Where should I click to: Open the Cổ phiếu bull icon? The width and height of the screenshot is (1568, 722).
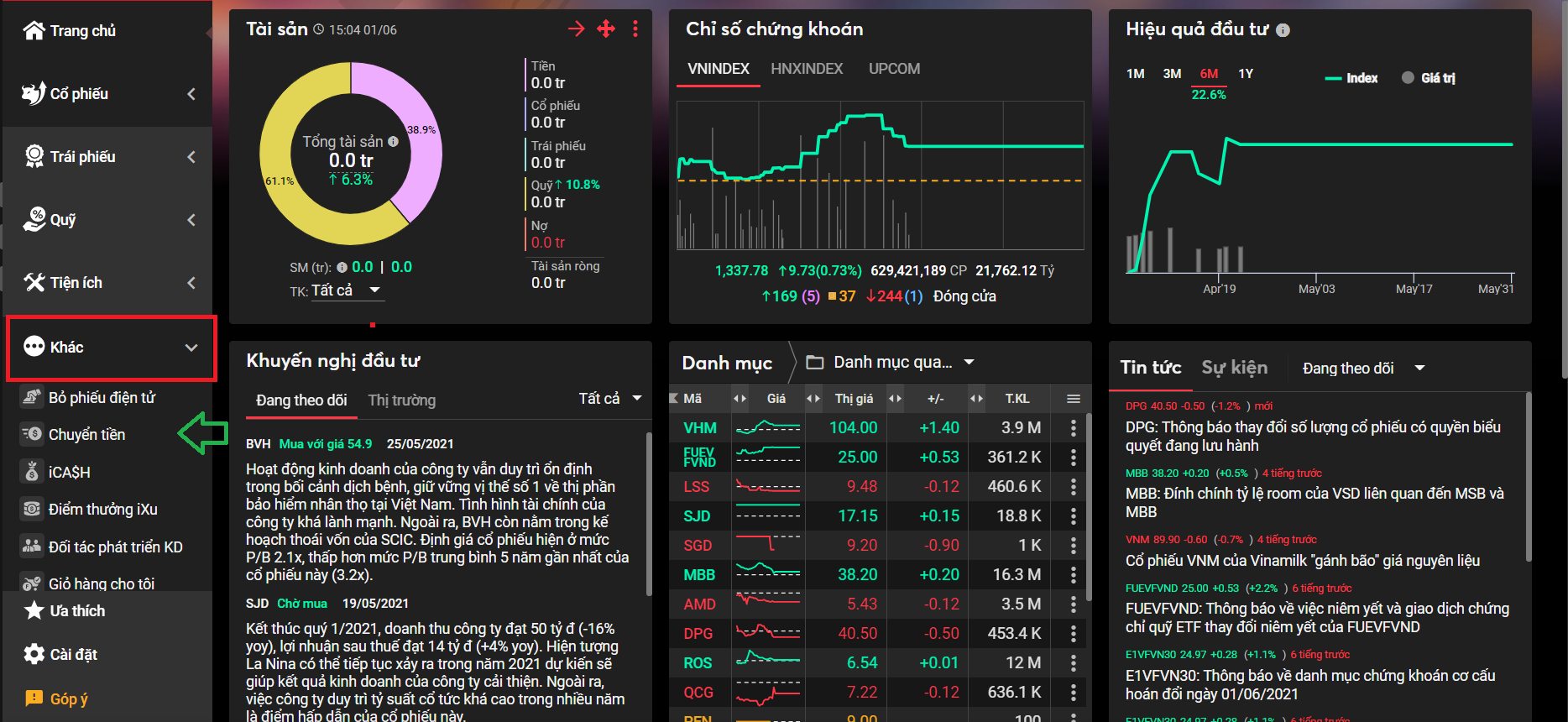point(34,93)
